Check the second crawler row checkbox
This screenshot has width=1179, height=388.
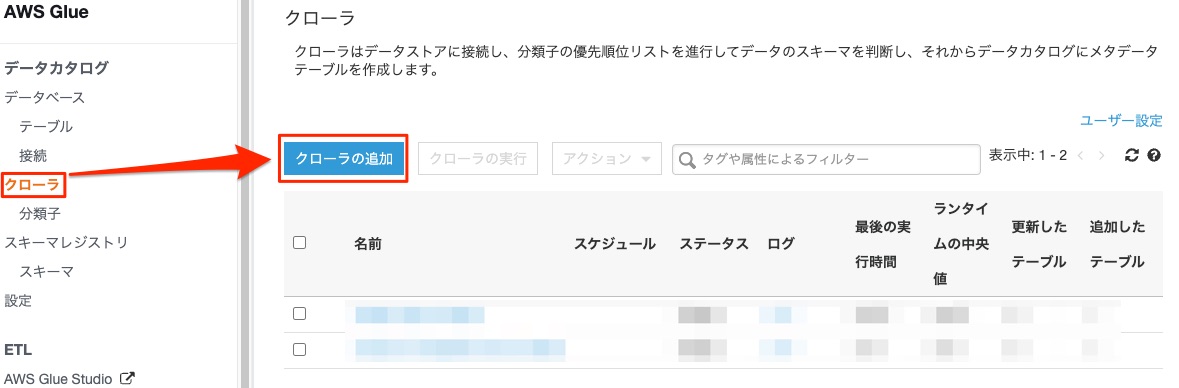[299, 349]
